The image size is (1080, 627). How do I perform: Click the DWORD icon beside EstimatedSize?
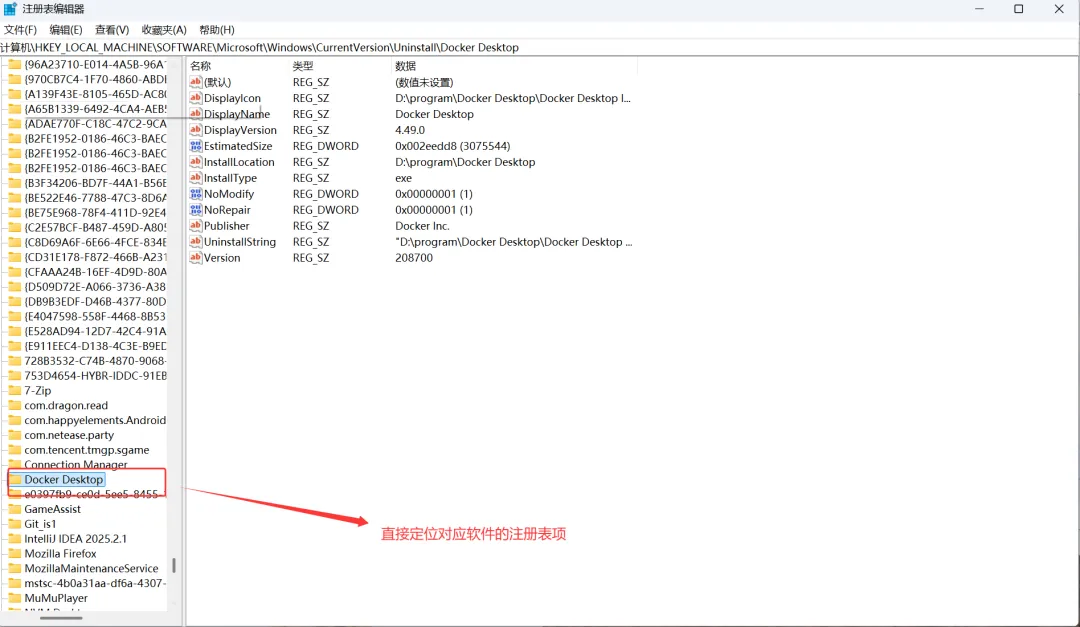196,146
